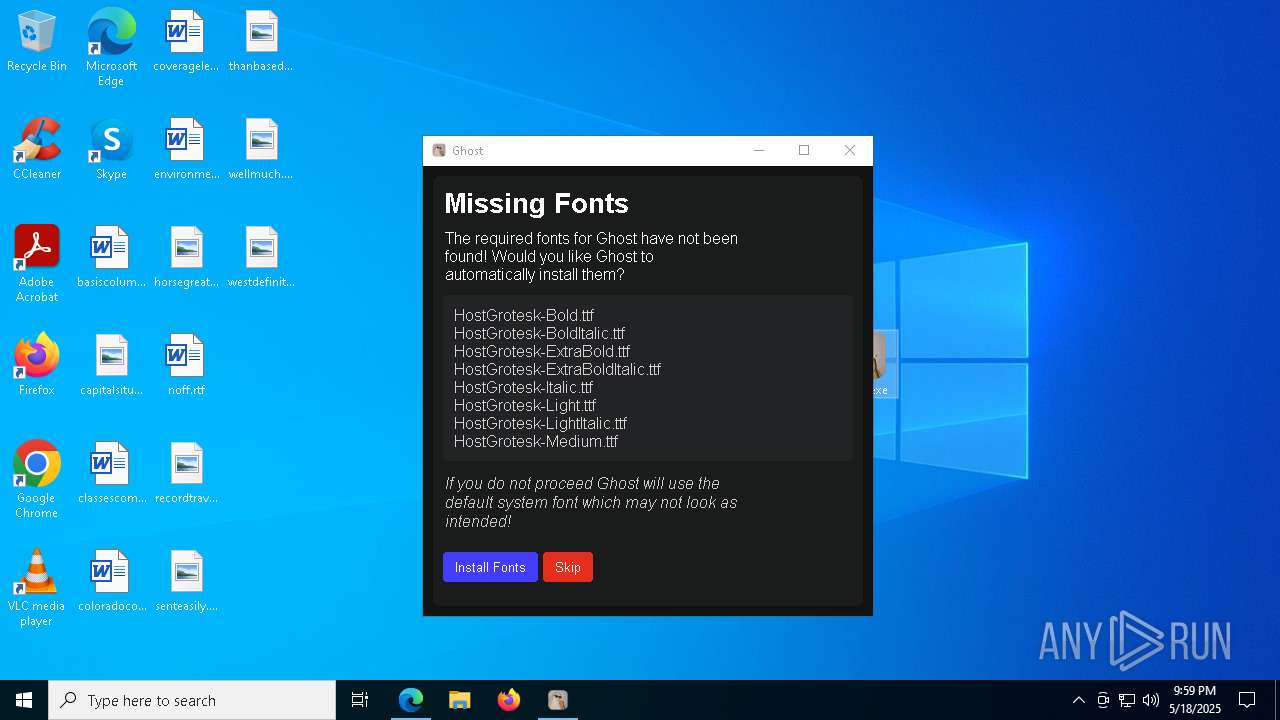Click HostGrotesk-Italic.ttf in the list

pyautogui.click(x=523, y=387)
